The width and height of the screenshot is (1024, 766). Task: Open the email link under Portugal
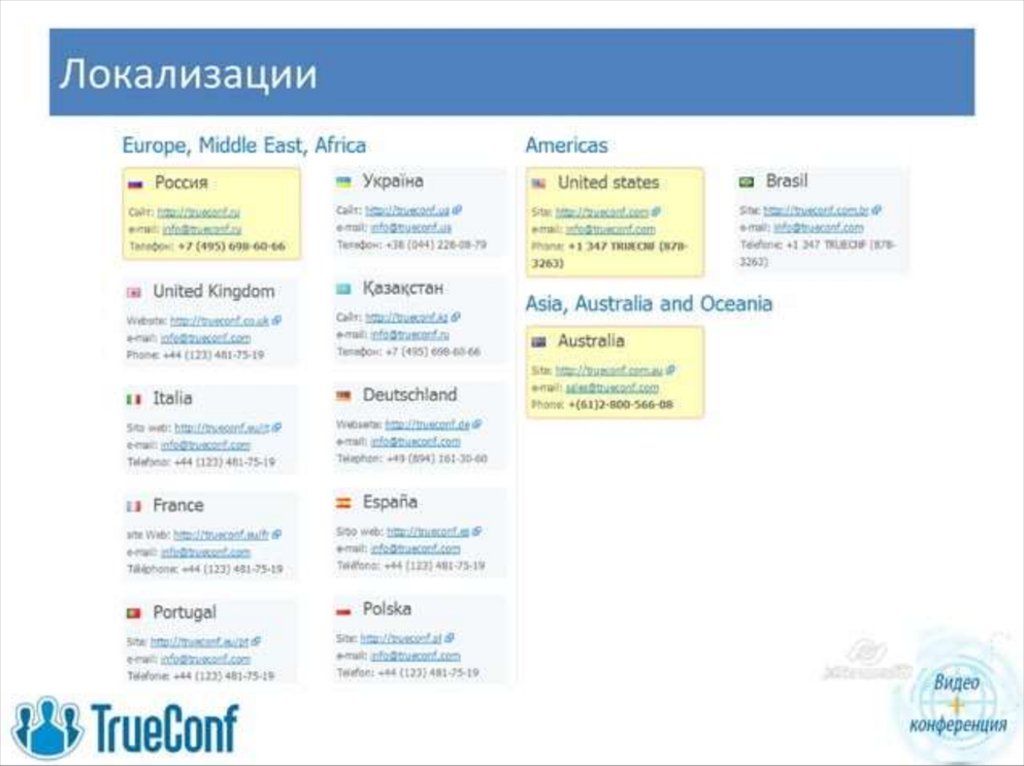coord(206,659)
